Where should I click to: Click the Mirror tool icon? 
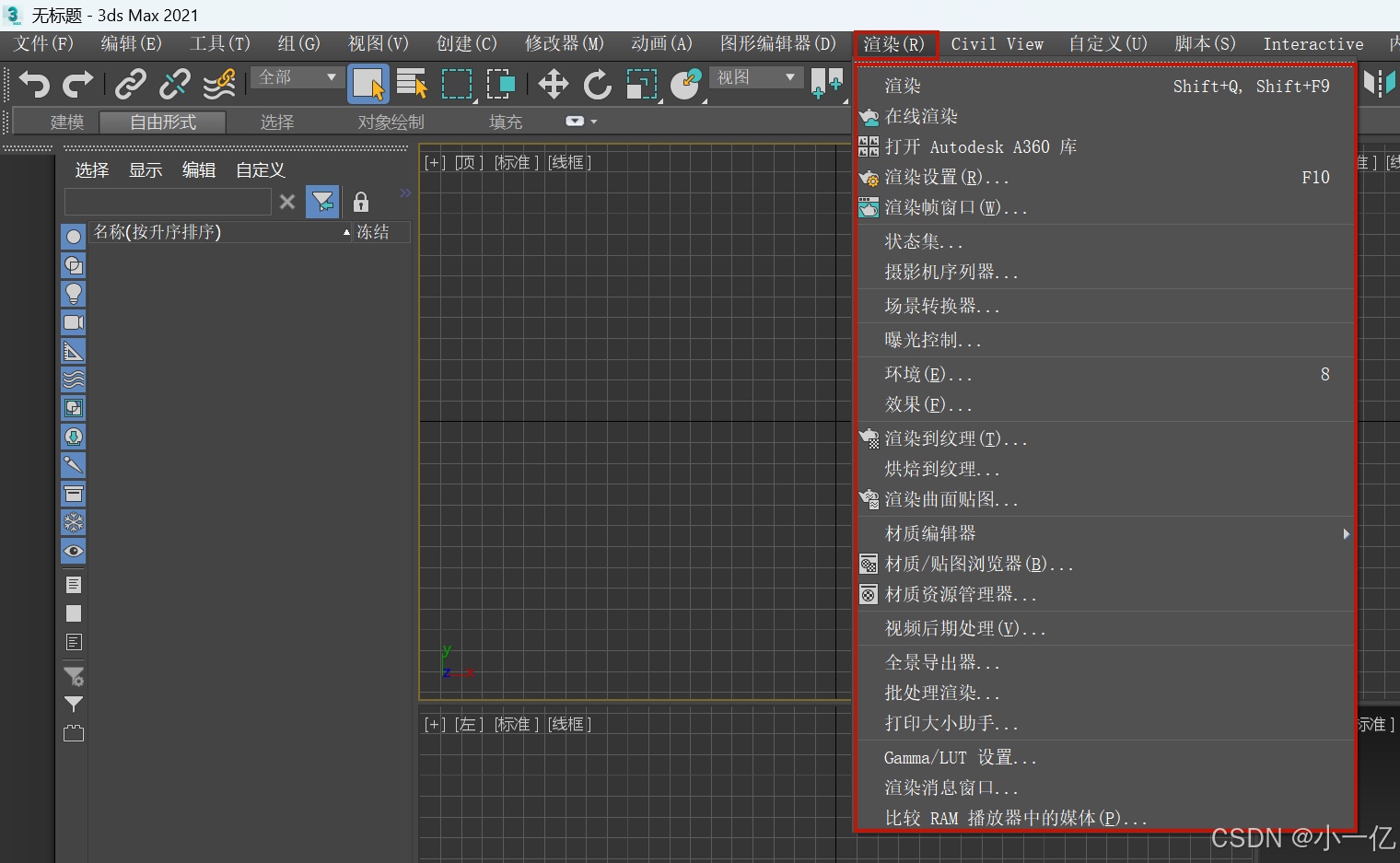(1379, 84)
